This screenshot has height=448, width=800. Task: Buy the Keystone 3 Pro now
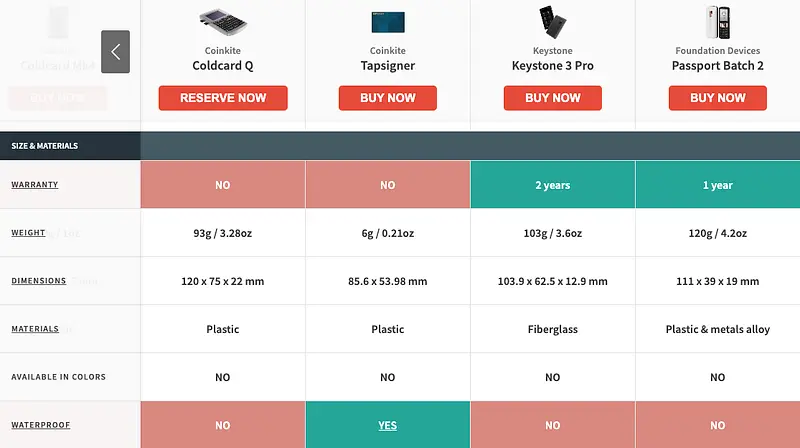tap(552, 98)
